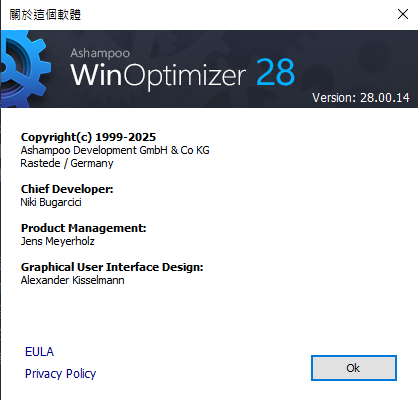Click the name Alexander Kisselmann
The image size is (418, 400).
(73, 280)
